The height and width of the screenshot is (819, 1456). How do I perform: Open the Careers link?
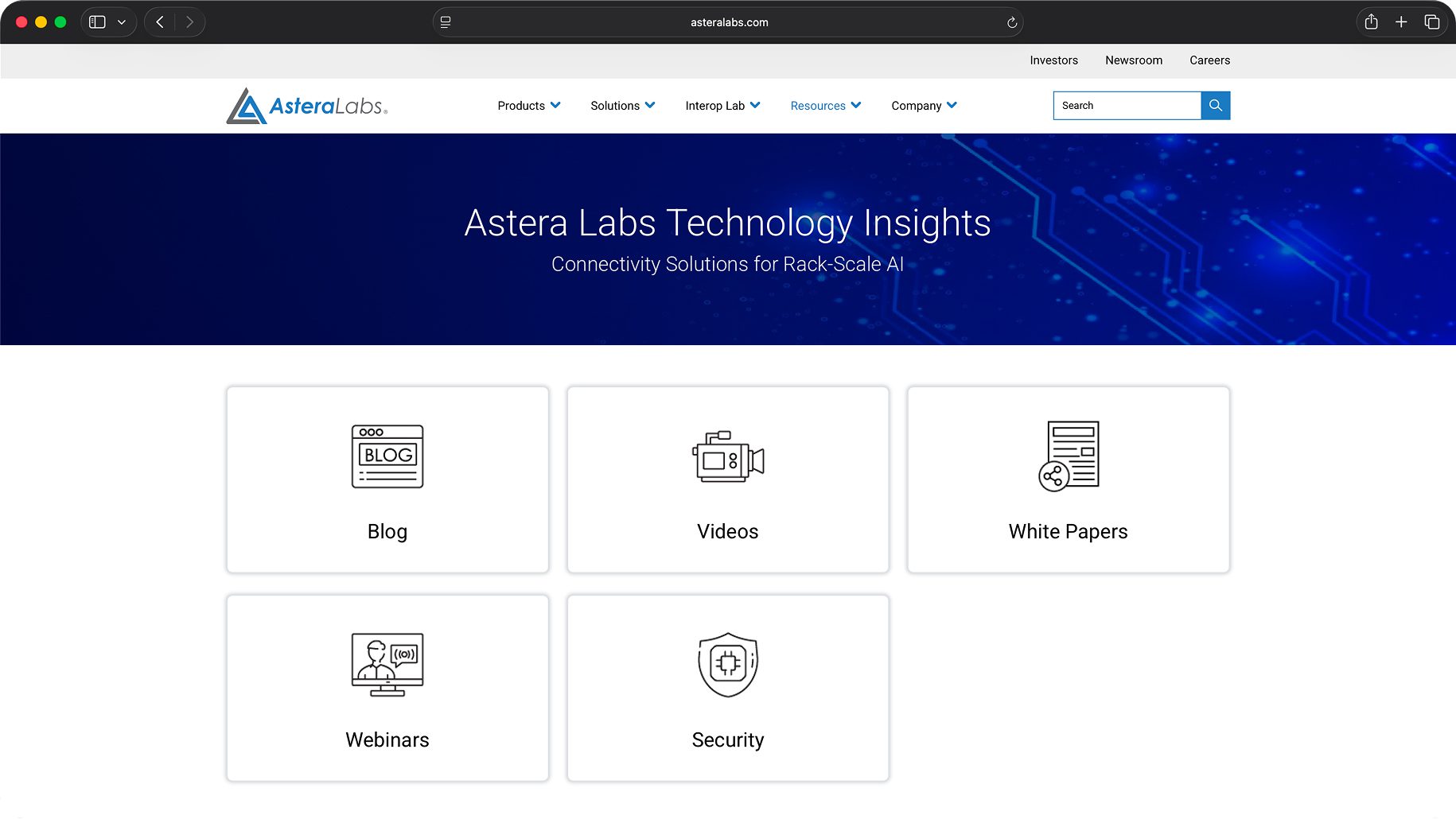(x=1209, y=60)
